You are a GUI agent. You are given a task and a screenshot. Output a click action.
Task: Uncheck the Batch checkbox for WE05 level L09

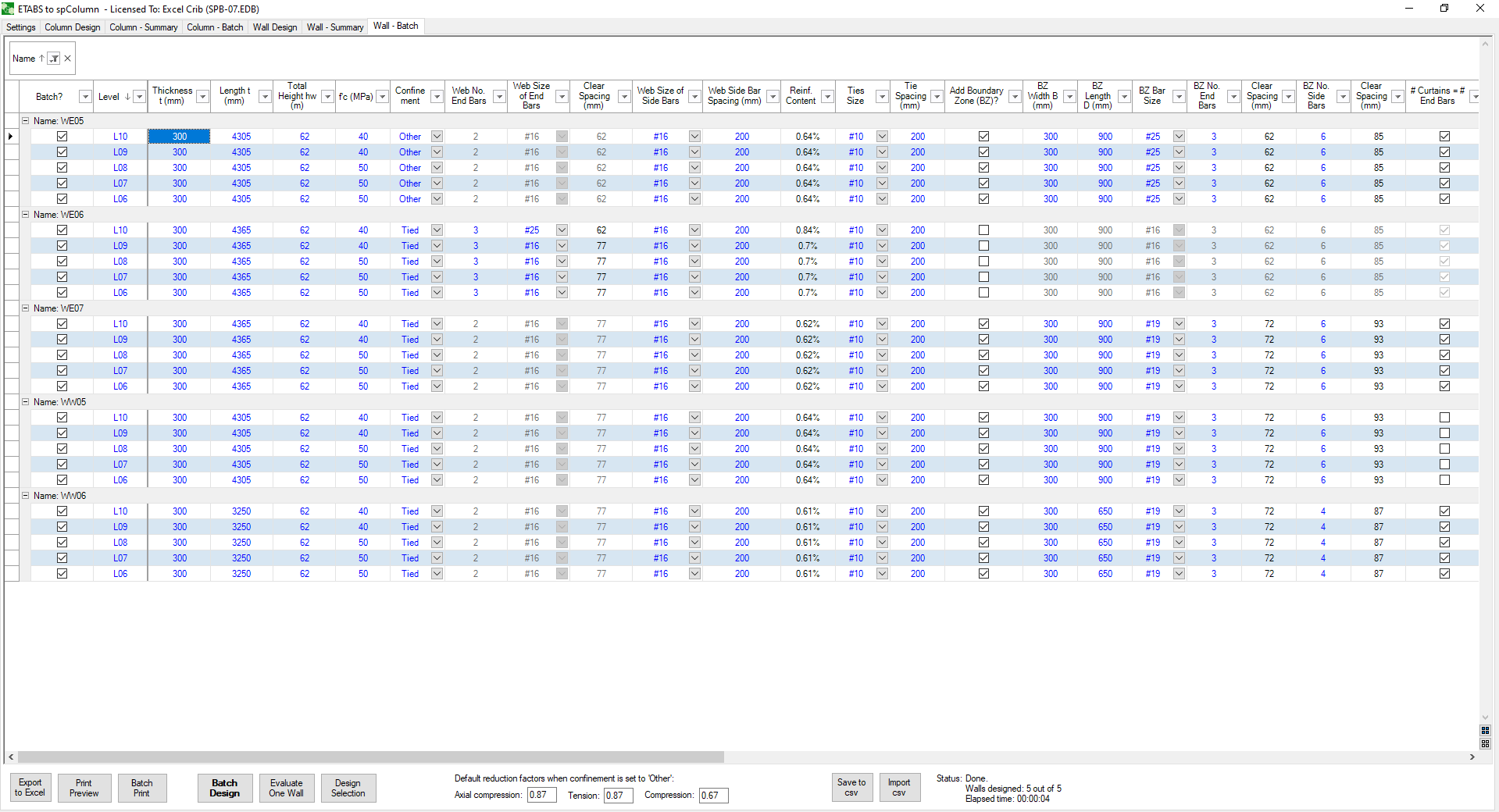(x=62, y=152)
